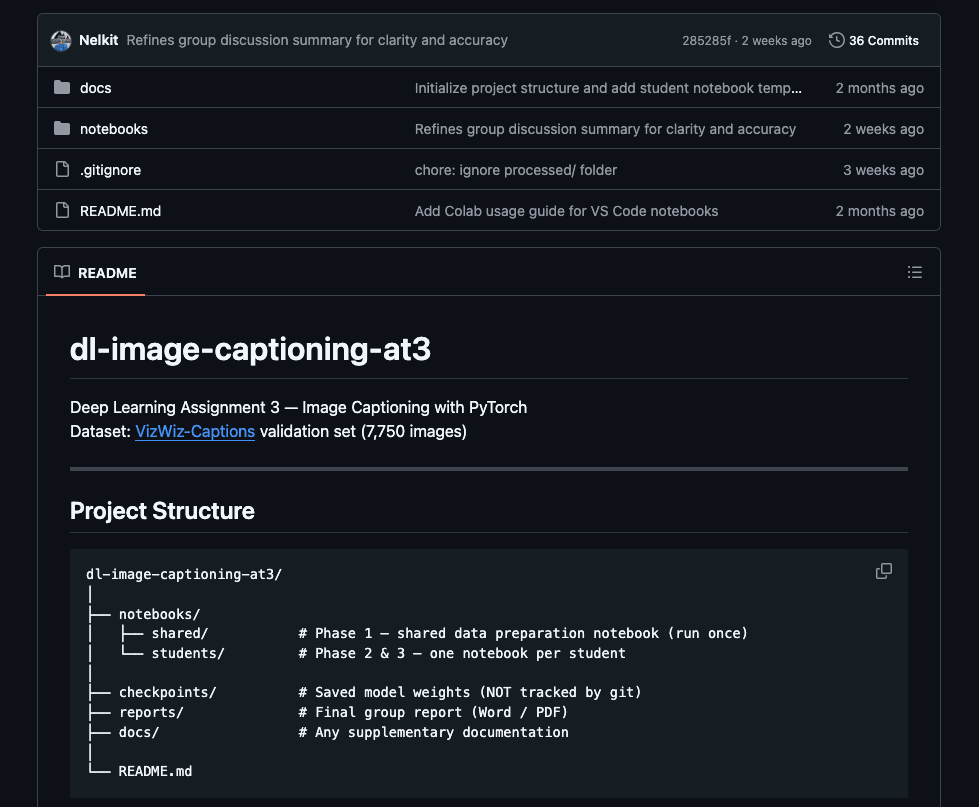The image size is (979, 807).
Task: Open the Nelkit author profile link
Action: (98, 40)
